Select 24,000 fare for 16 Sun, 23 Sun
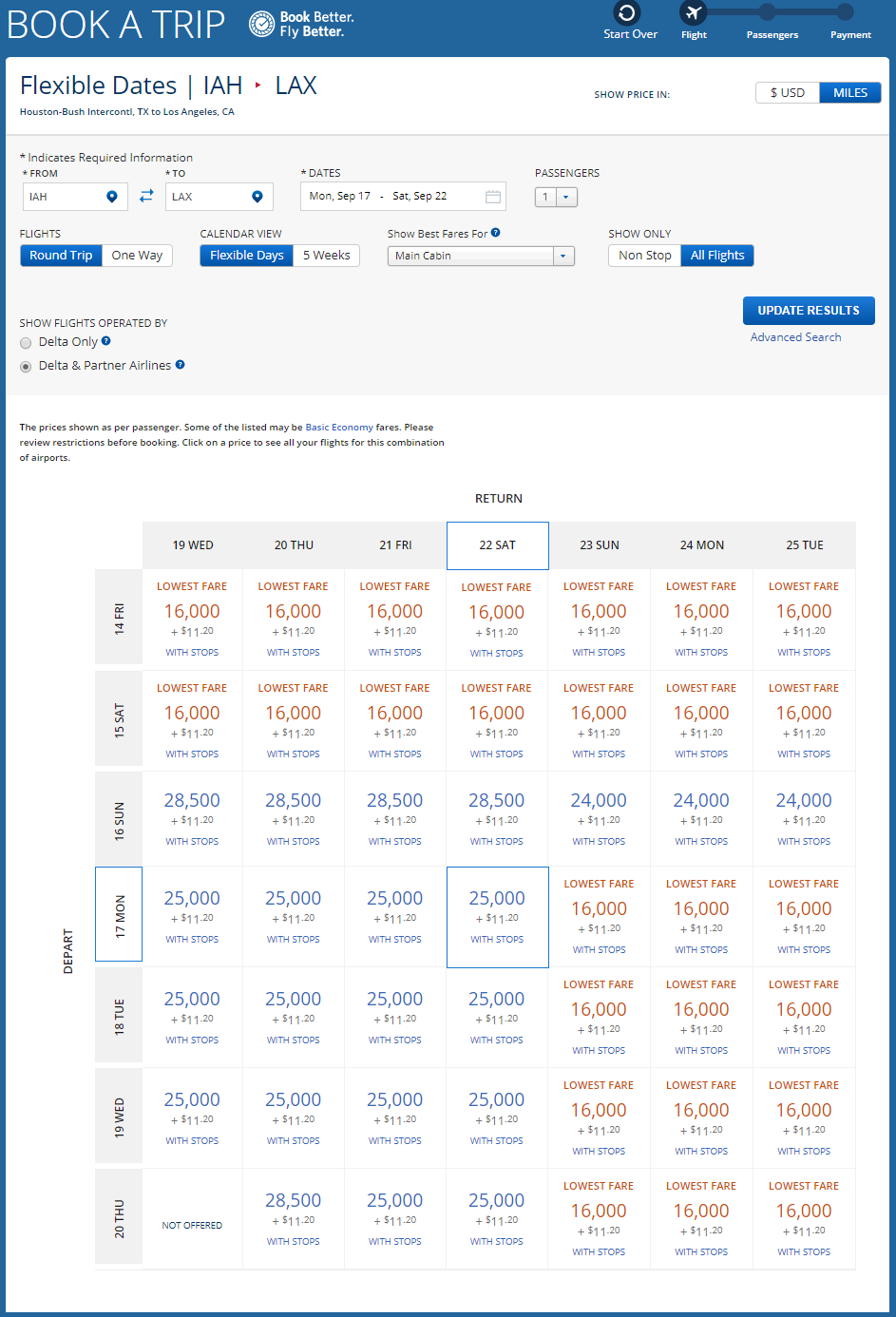896x1317 pixels. pyautogui.click(x=599, y=801)
